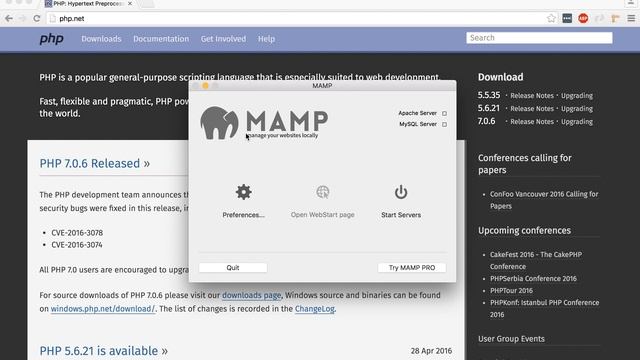
Task: Open the PHP 7.0.6 Released headline
Action: pos(95,163)
